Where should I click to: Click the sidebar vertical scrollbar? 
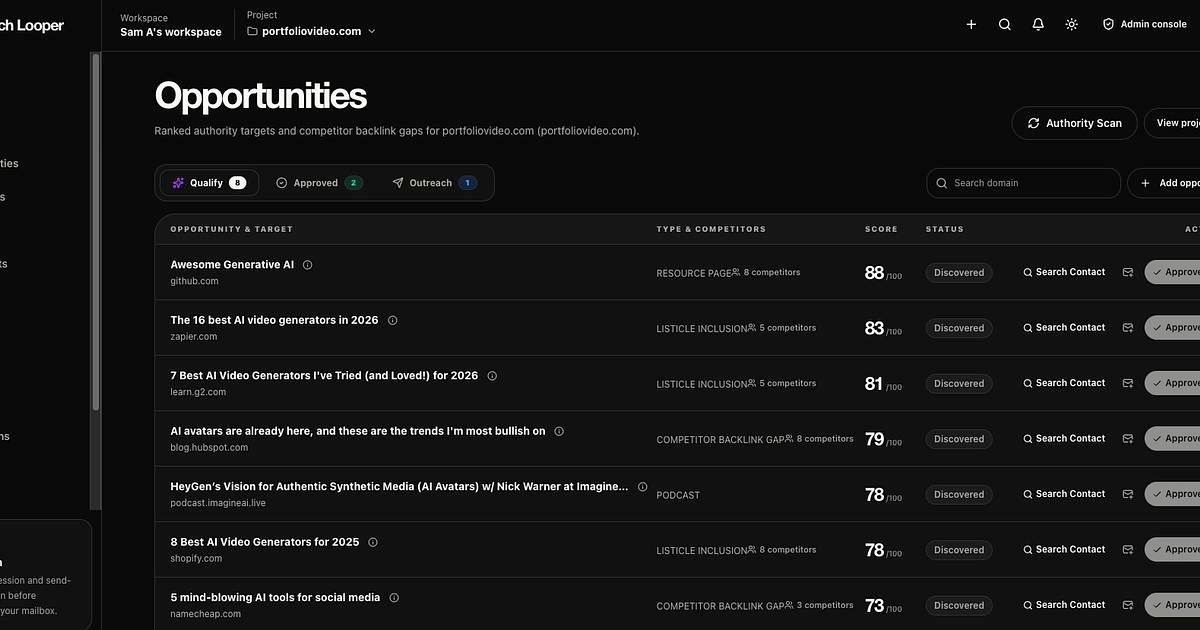click(x=96, y=230)
